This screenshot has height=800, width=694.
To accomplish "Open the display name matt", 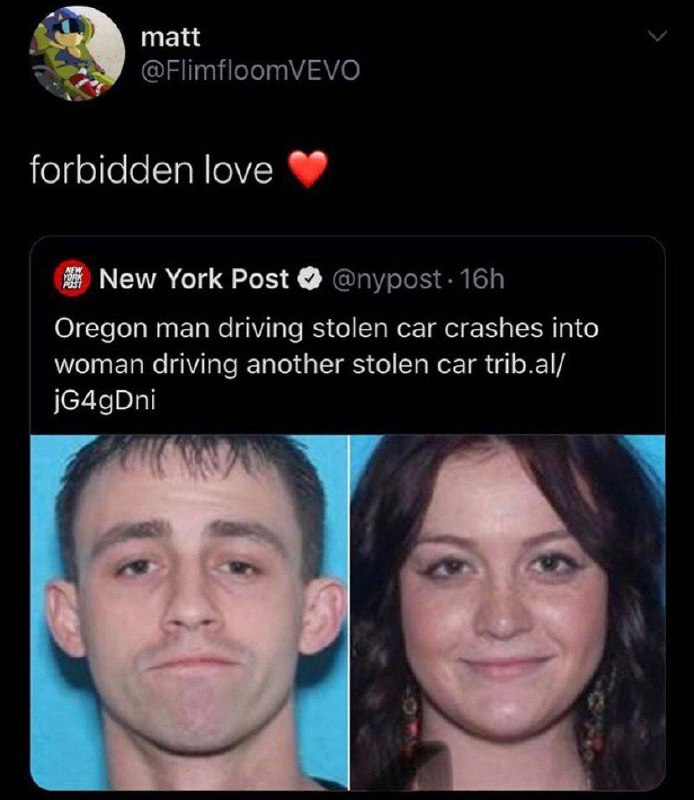I will [x=170, y=37].
